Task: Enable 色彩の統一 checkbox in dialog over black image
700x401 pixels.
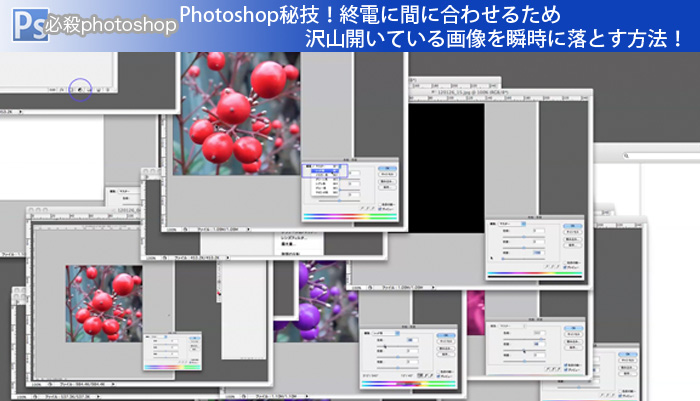Action: tap(565, 263)
